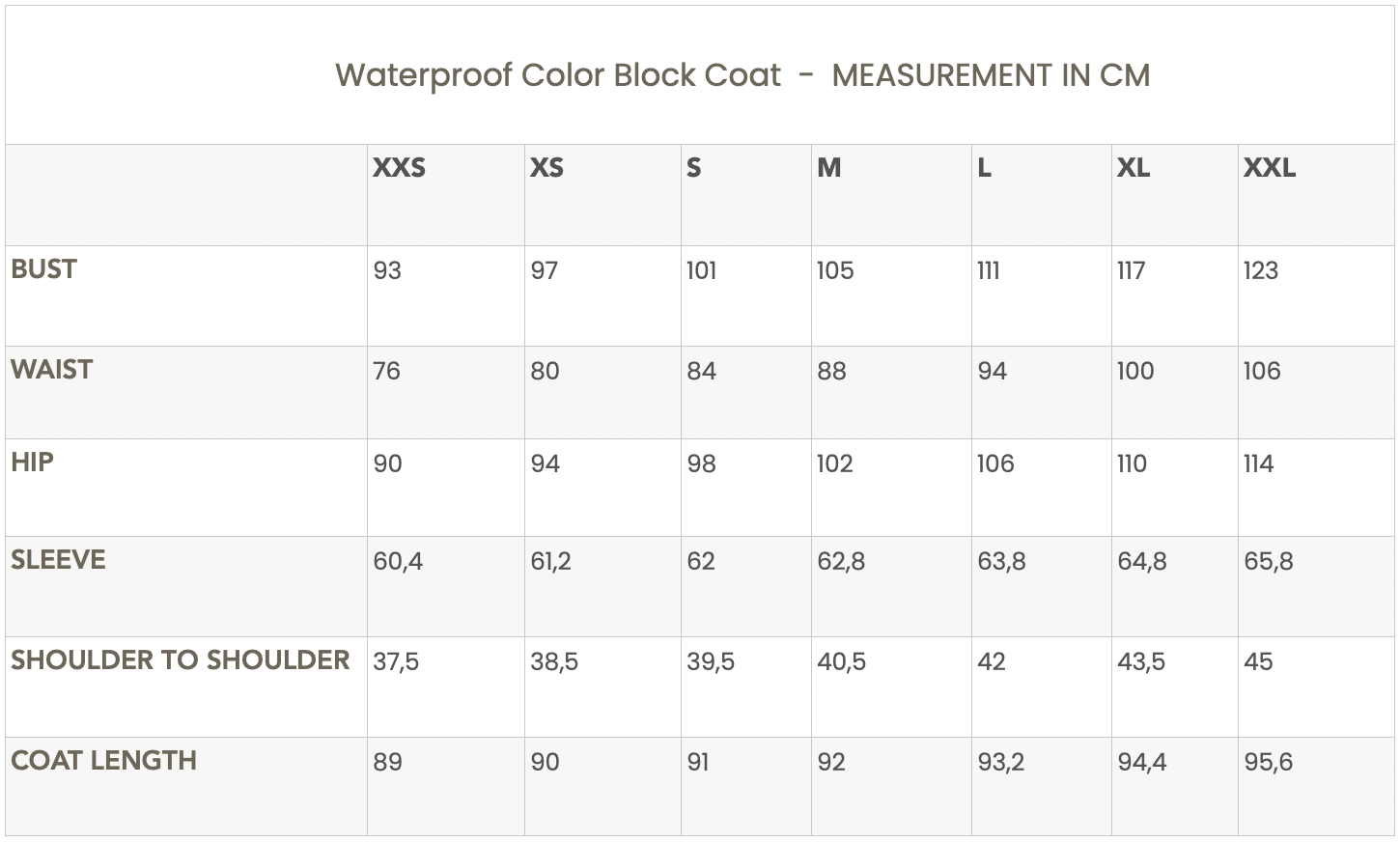Select waist value 88 for size M
This screenshot has width=1400, height=842.
[x=831, y=372]
